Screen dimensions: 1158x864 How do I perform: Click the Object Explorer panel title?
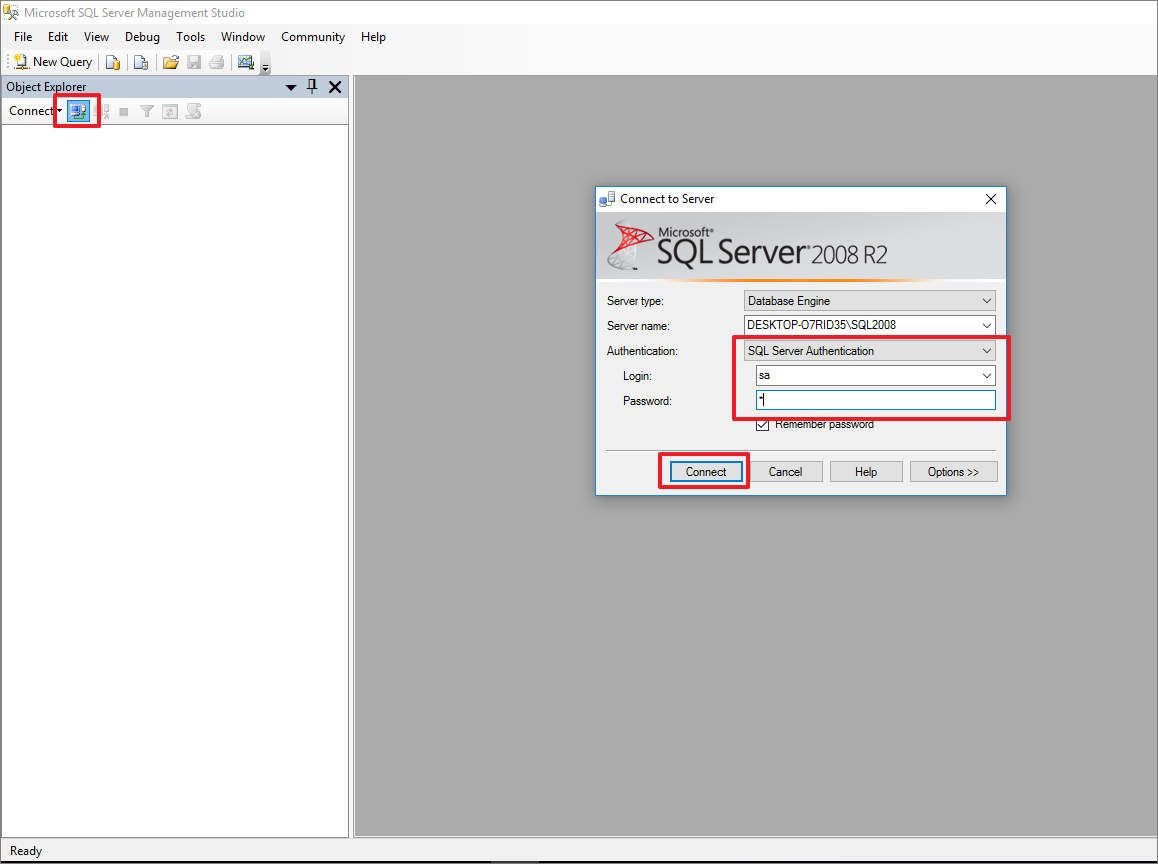click(x=47, y=87)
